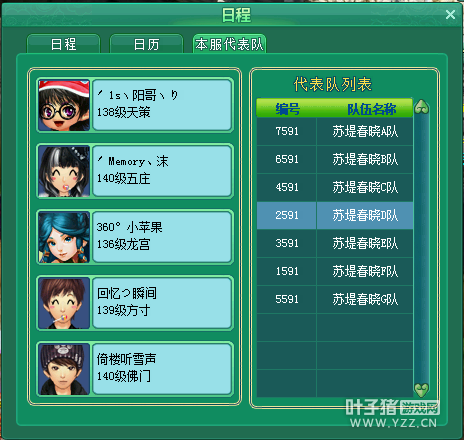464x440 pixels.
Task: Click the beanie avatar of 倚楼听雪声
Action: pos(64,369)
